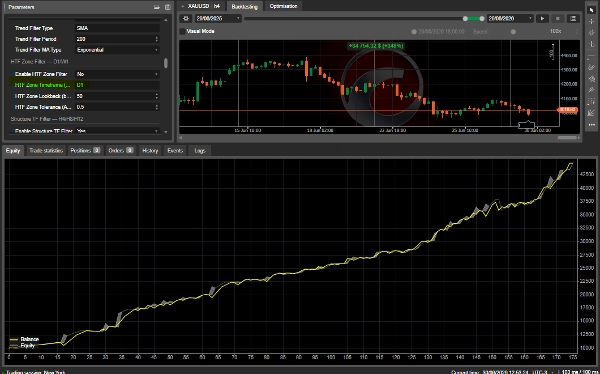Select the XAUUSD h4 tab
600x374 pixels.
204,7
